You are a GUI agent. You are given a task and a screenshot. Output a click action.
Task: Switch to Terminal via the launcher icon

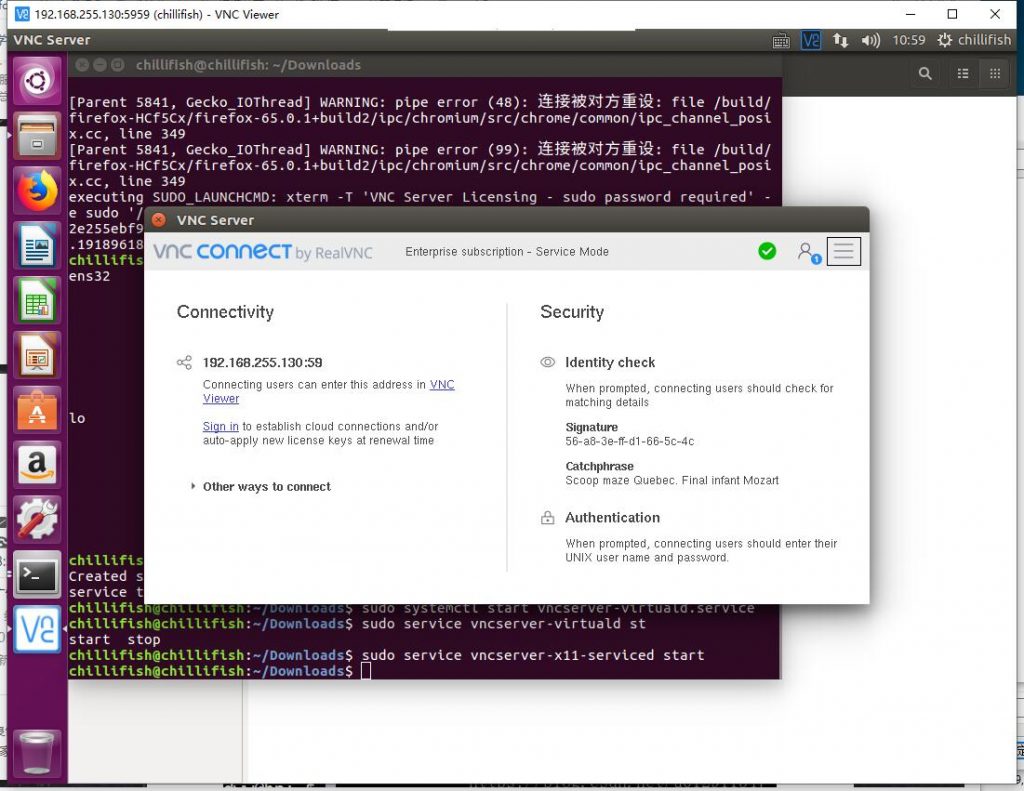coord(37,575)
